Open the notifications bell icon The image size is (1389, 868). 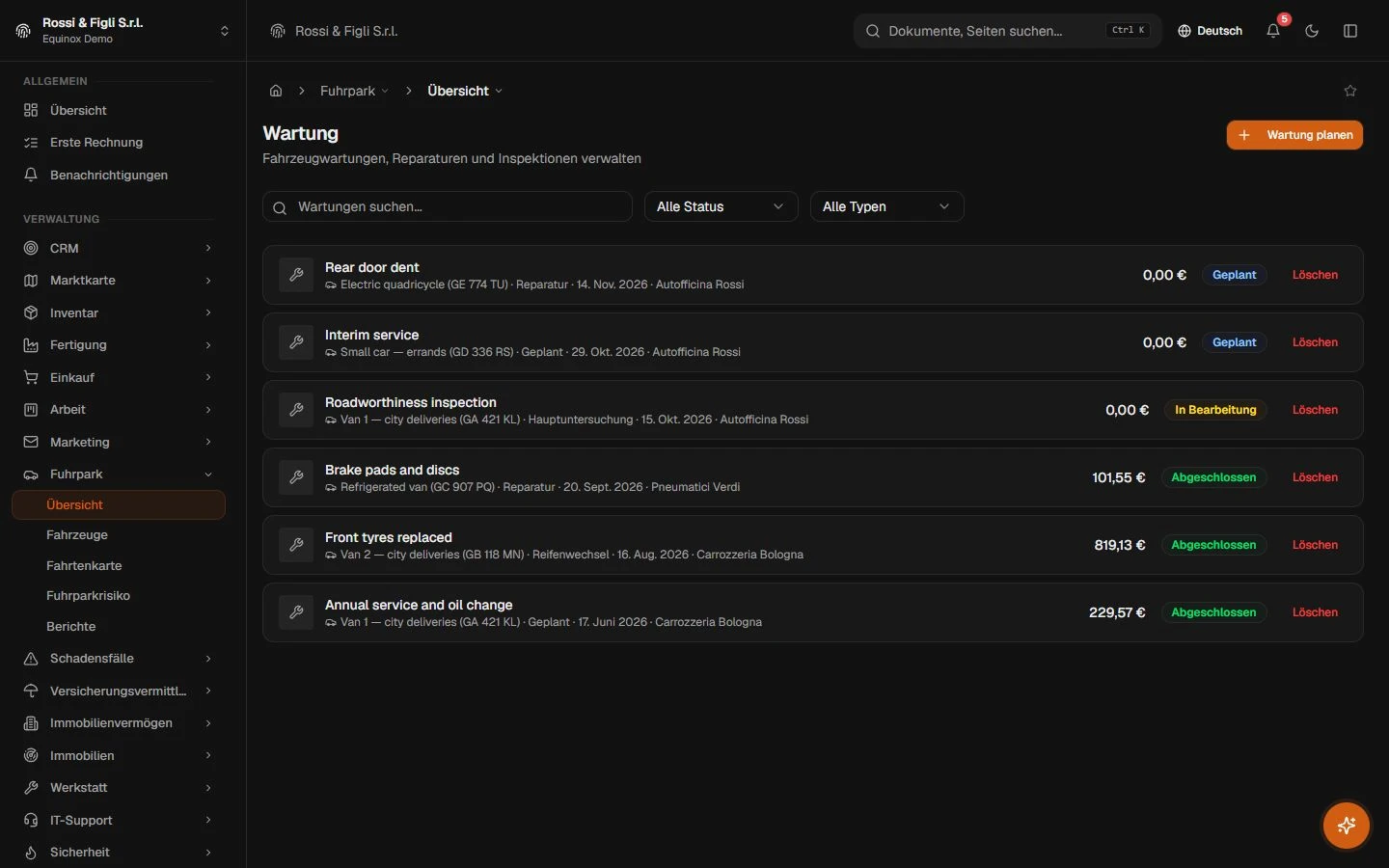[x=1273, y=31]
